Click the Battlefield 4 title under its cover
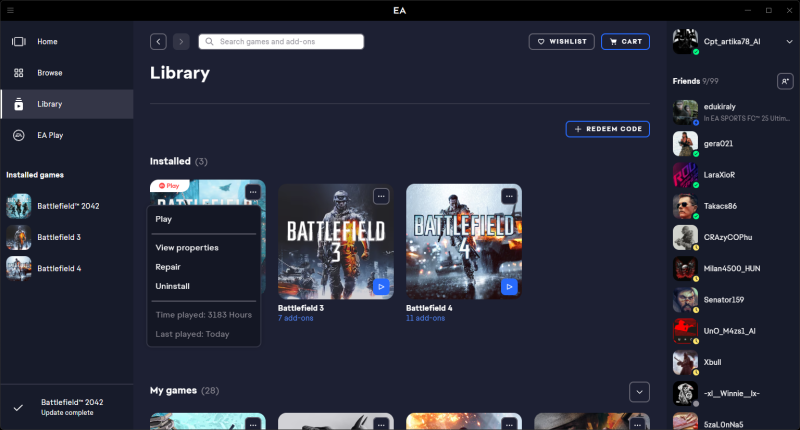The height and width of the screenshot is (430, 800). click(429, 308)
